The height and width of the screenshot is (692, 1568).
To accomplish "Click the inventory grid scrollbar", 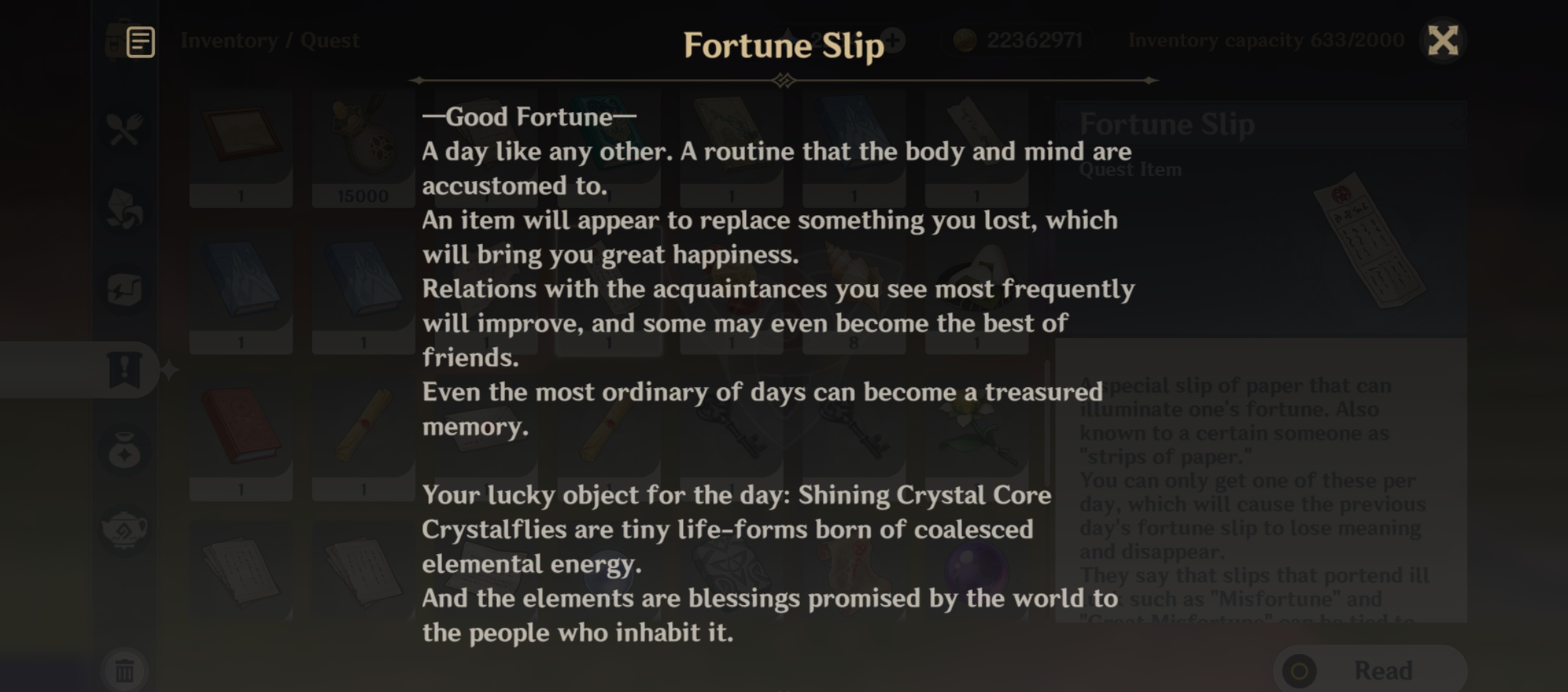I will 1046,402.
